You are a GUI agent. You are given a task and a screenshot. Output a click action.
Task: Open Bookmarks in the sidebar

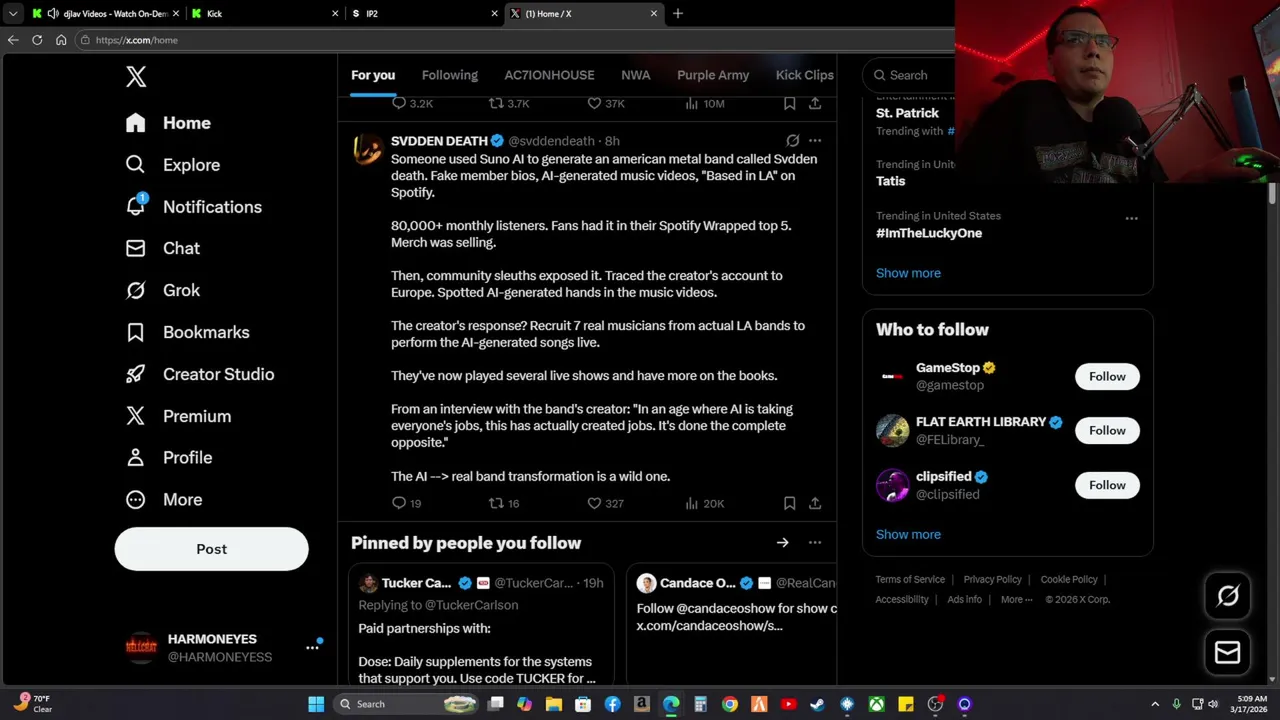pyautogui.click(x=187, y=332)
